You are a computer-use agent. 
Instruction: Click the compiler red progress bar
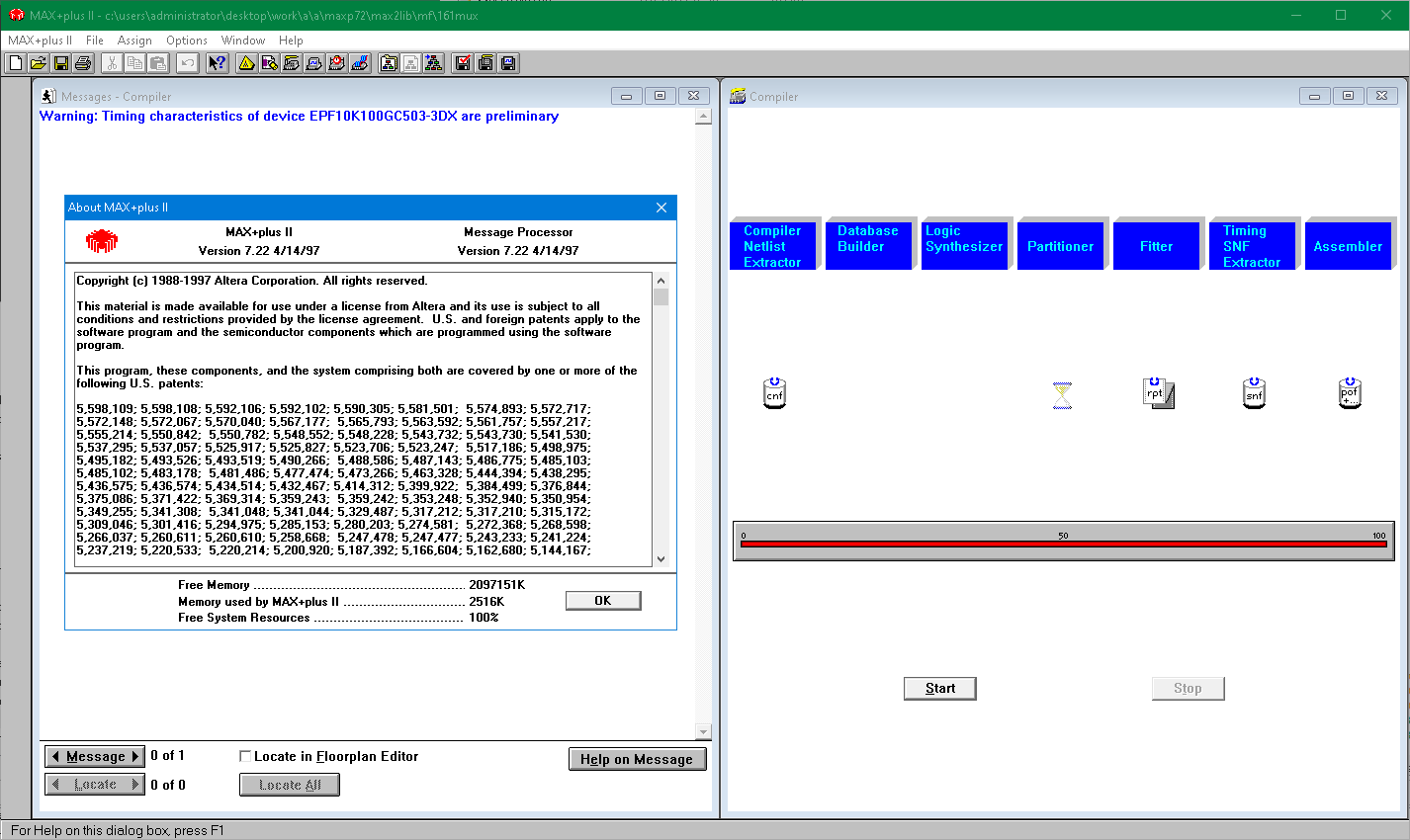1063,544
